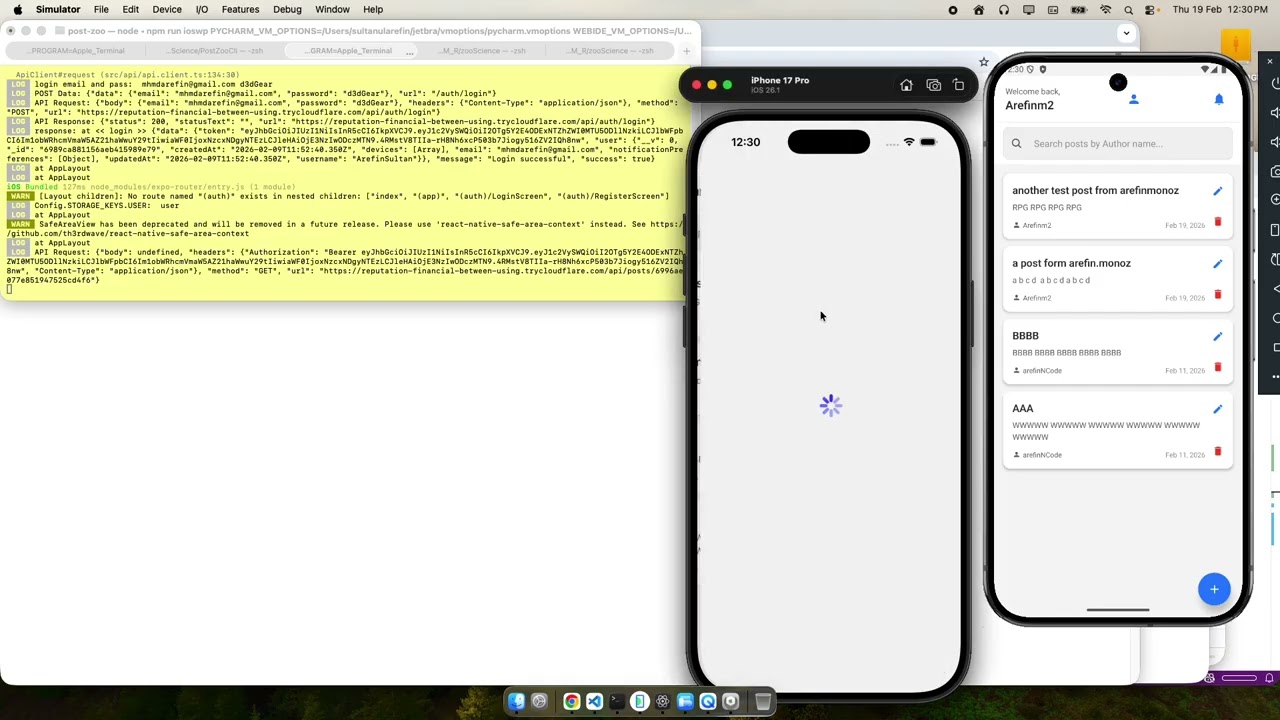The image size is (1280, 720).
Task: Open Wi-Fi status in menu bar
Action: [x=1105, y=10]
